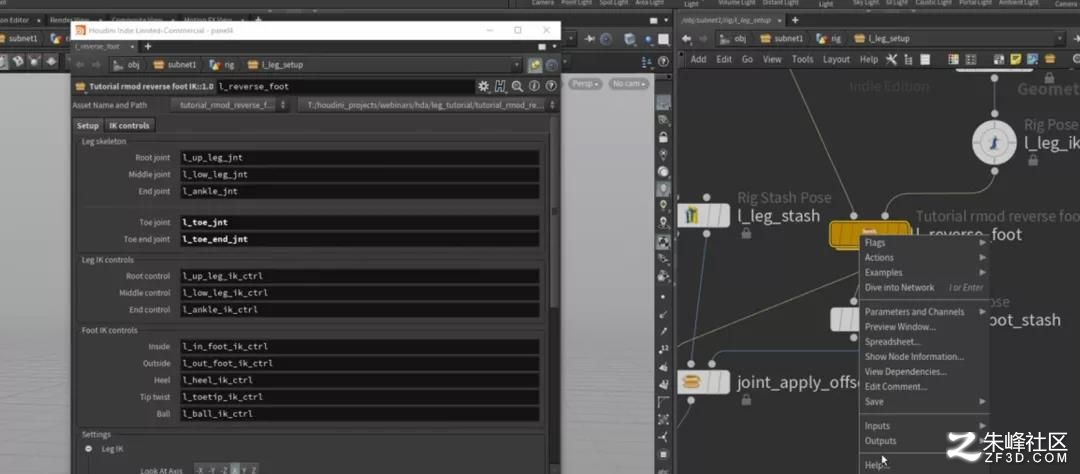Click the sticky note icon in network toolbar
1080x474 pixels.
click(1016, 59)
